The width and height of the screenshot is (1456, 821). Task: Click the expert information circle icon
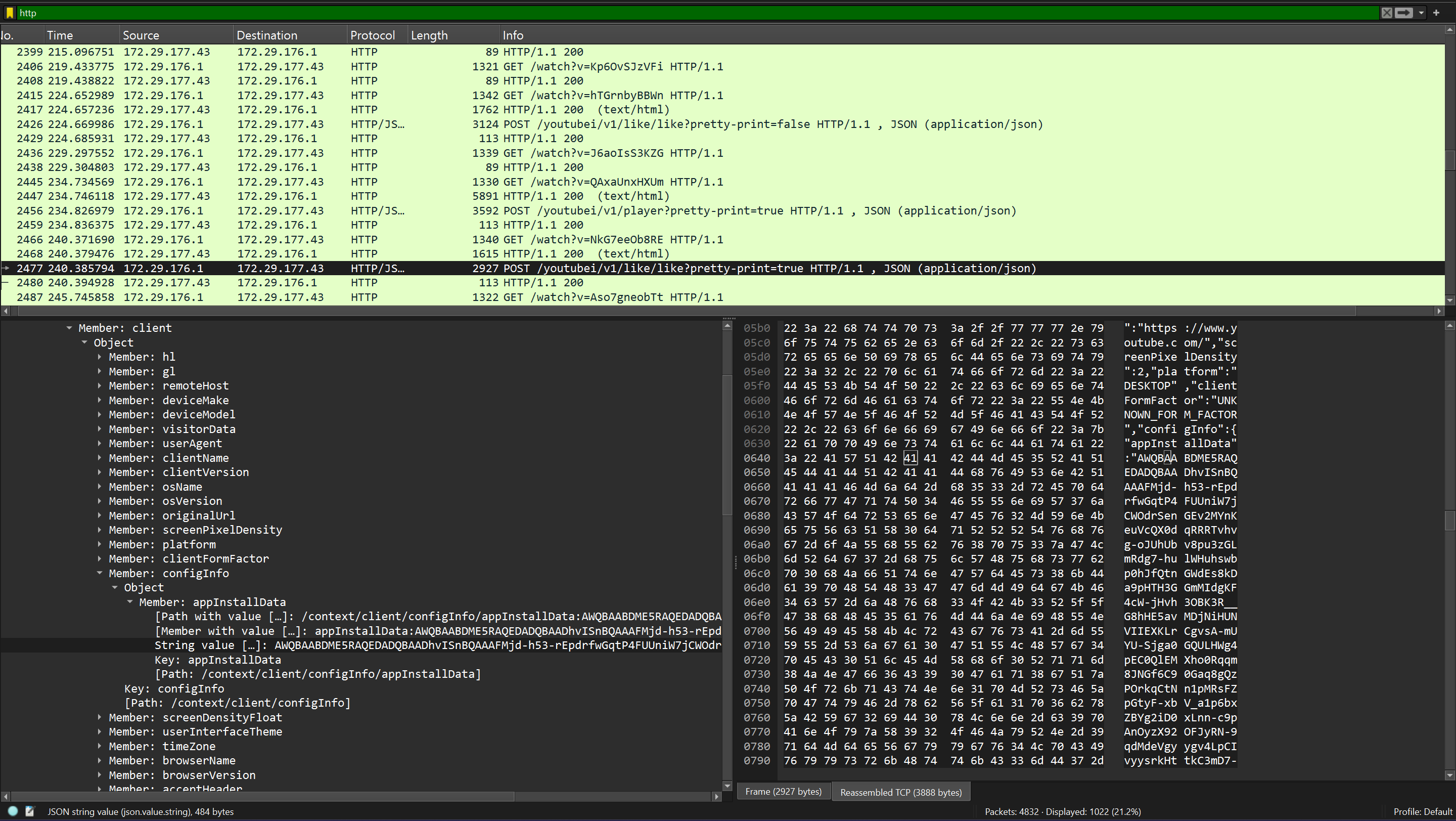pyautogui.click(x=13, y=811)
